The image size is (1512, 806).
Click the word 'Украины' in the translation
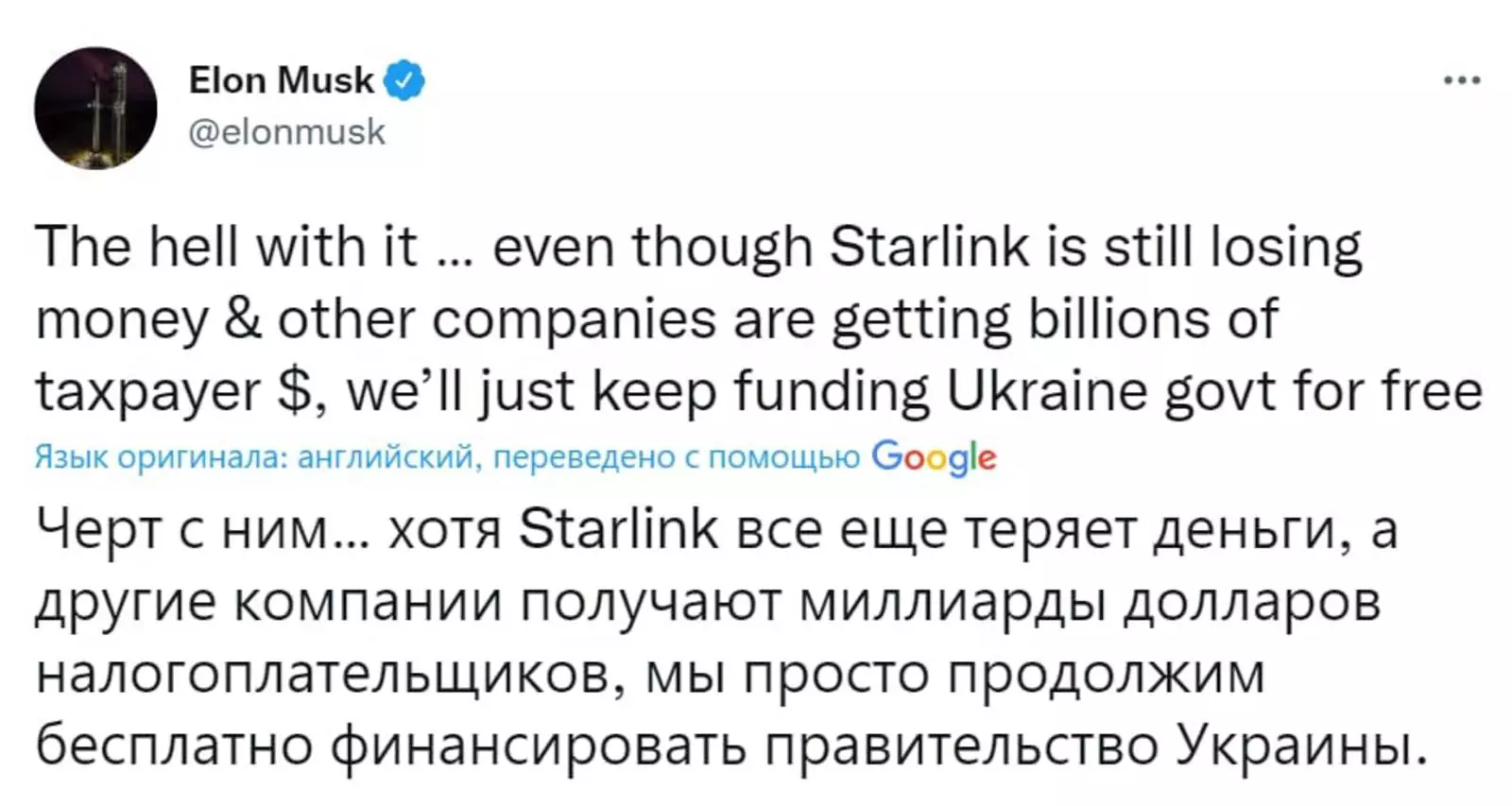[1299, 746]
